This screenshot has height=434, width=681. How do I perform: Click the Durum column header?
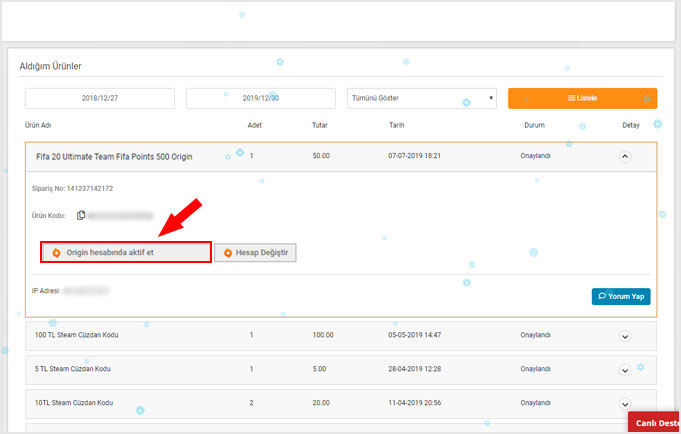pos(534,125)
